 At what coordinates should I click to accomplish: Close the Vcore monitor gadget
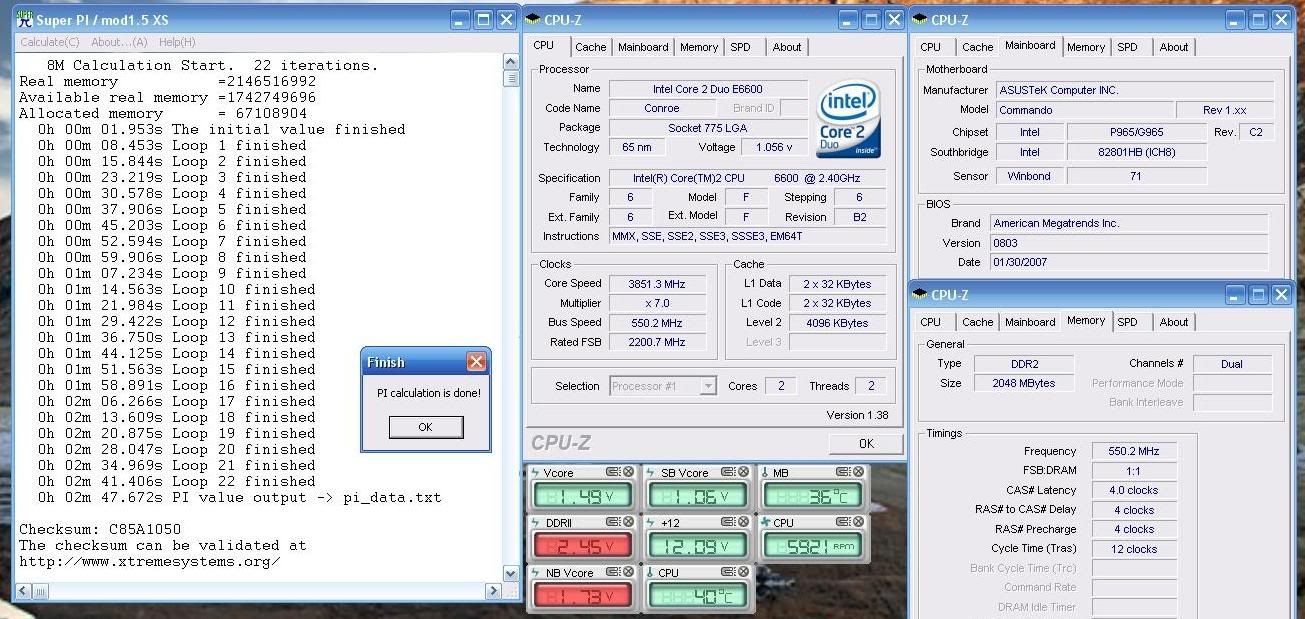(x=628, y=472)
